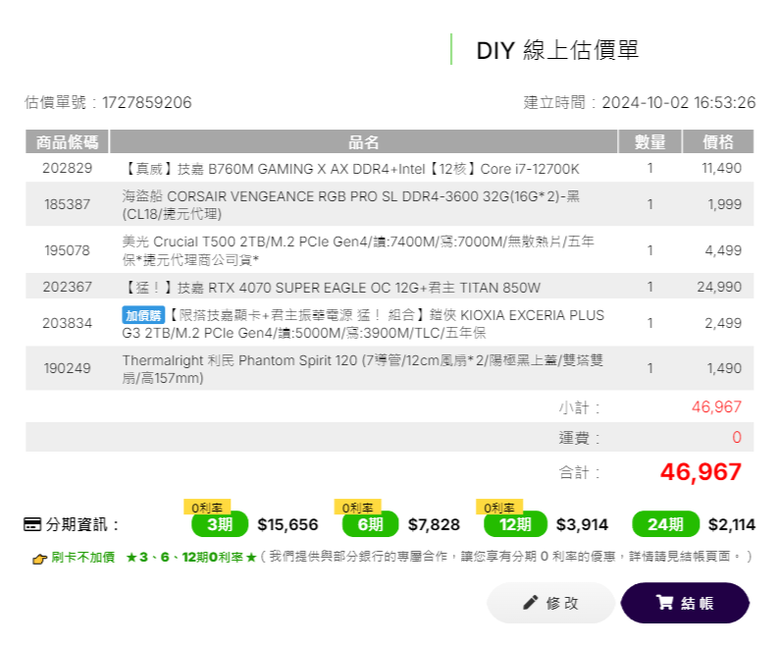Click the 0利率 tag above 6期
The image size is (780, 647).
point(358,507)
